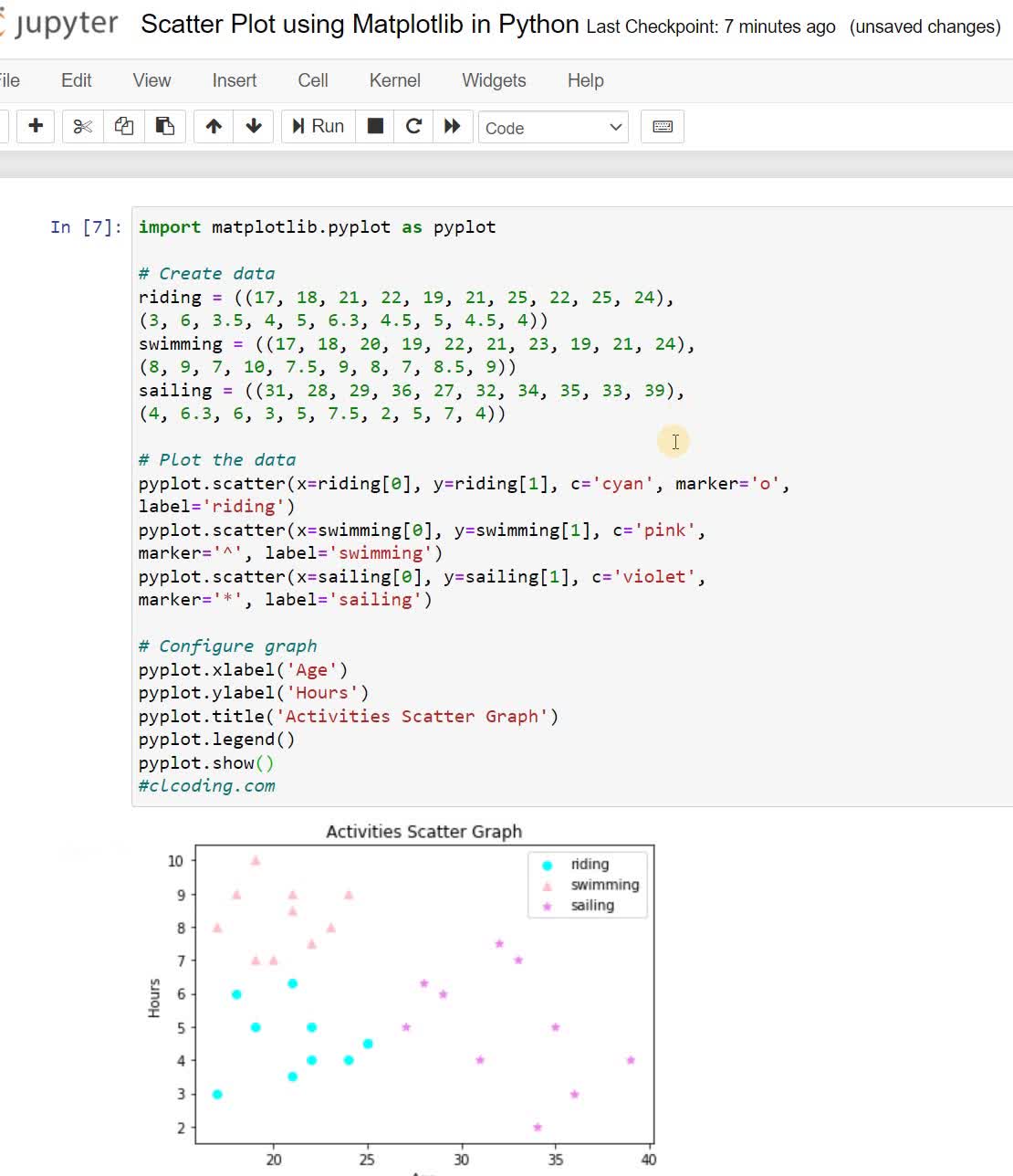Open the command palette keyboard icon
Screen dimensions: 1013x1176
tap(663, 126)
